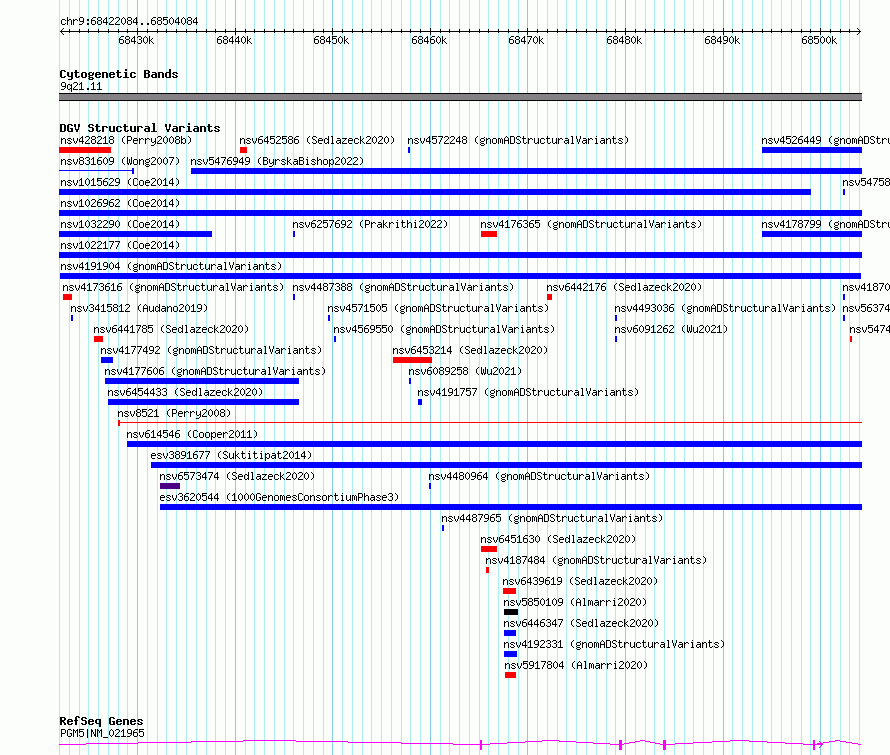The image size is (890, 755).
Task: Click the chr9:68422084..68504084 region label
Action: [129, 22]
